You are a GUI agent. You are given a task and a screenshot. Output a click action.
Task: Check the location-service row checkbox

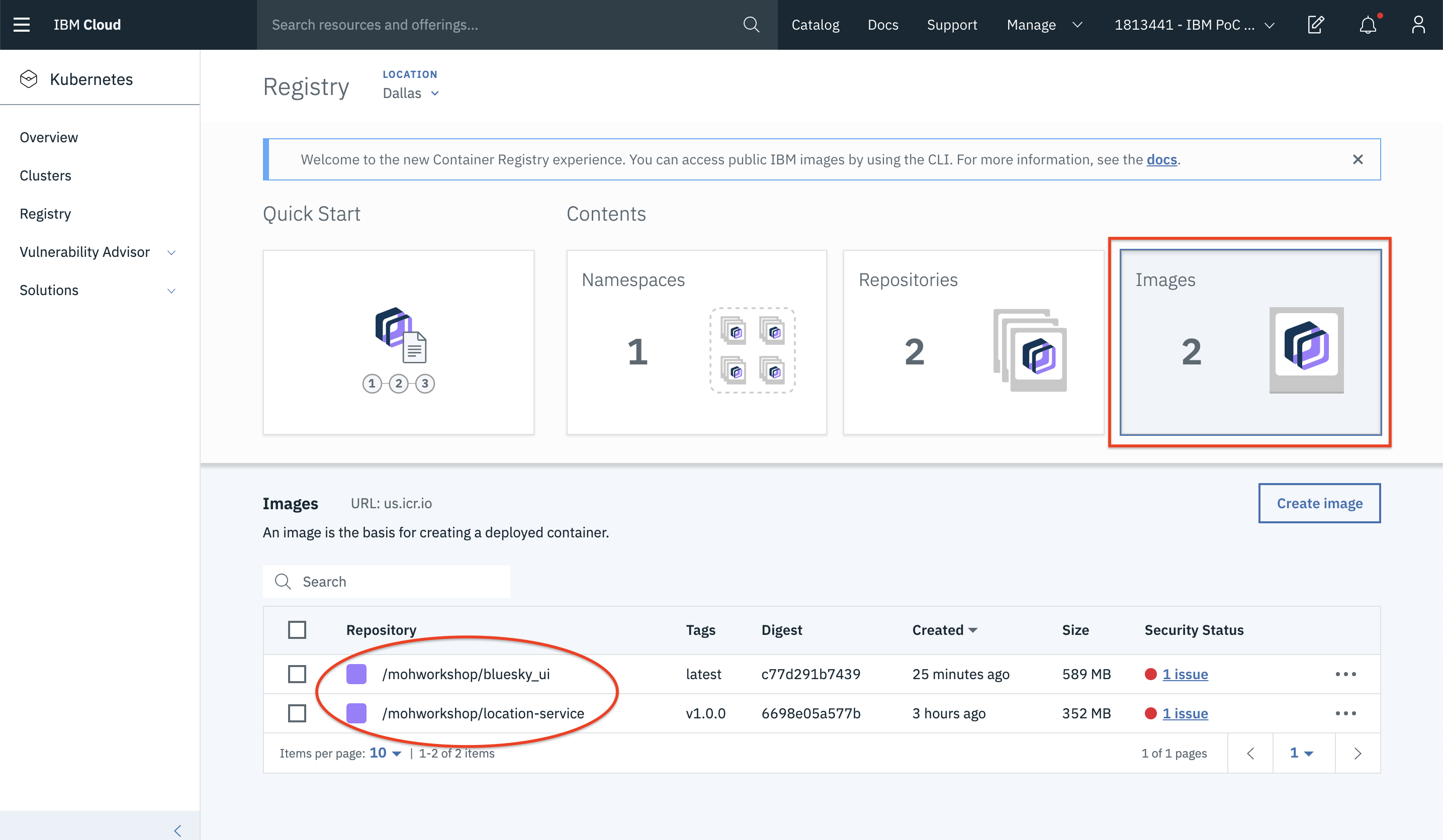click(x=297, y=713)
